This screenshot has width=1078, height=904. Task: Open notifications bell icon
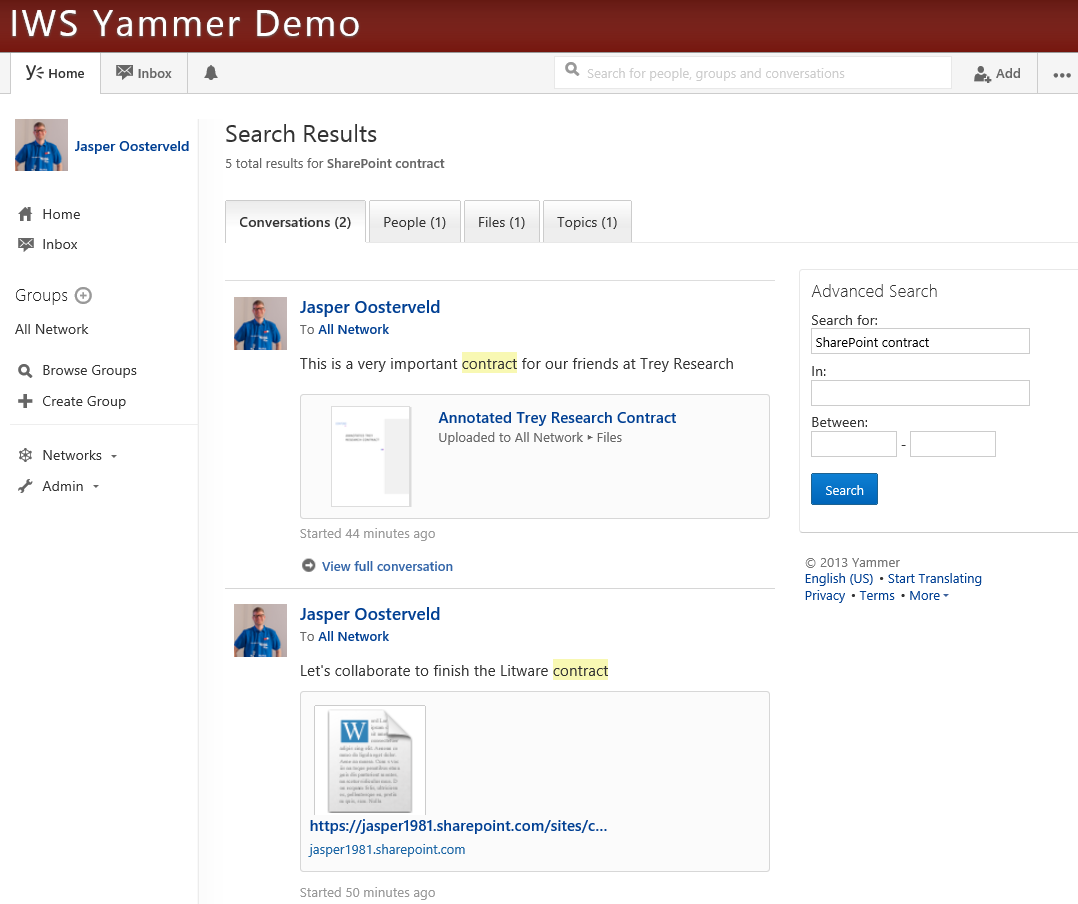pyautogui.click(x=211, y=73)
